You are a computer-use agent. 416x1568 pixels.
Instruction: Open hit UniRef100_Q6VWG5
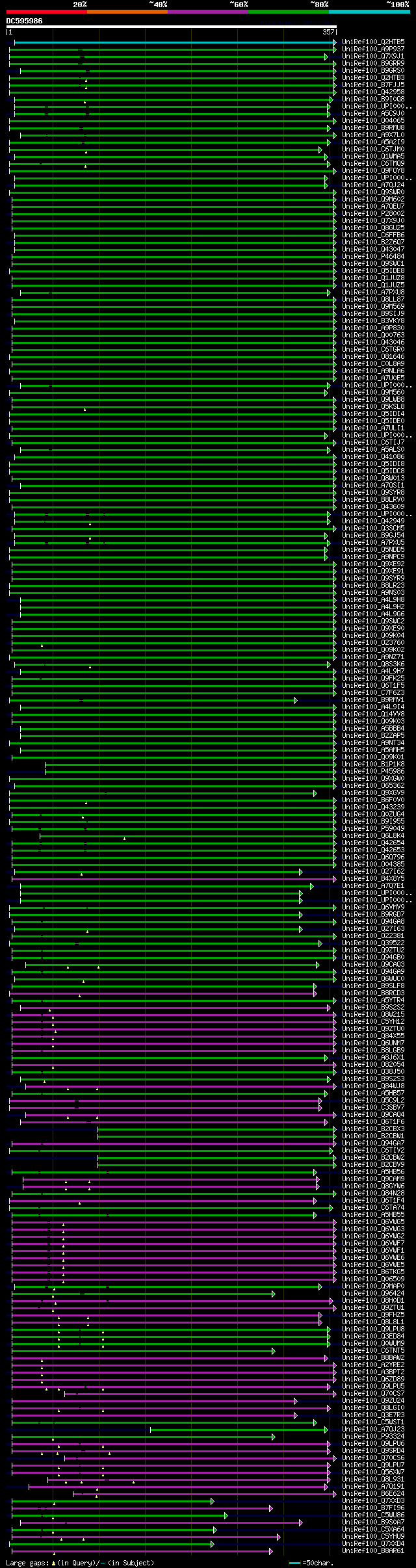(x=373, y=1222)
